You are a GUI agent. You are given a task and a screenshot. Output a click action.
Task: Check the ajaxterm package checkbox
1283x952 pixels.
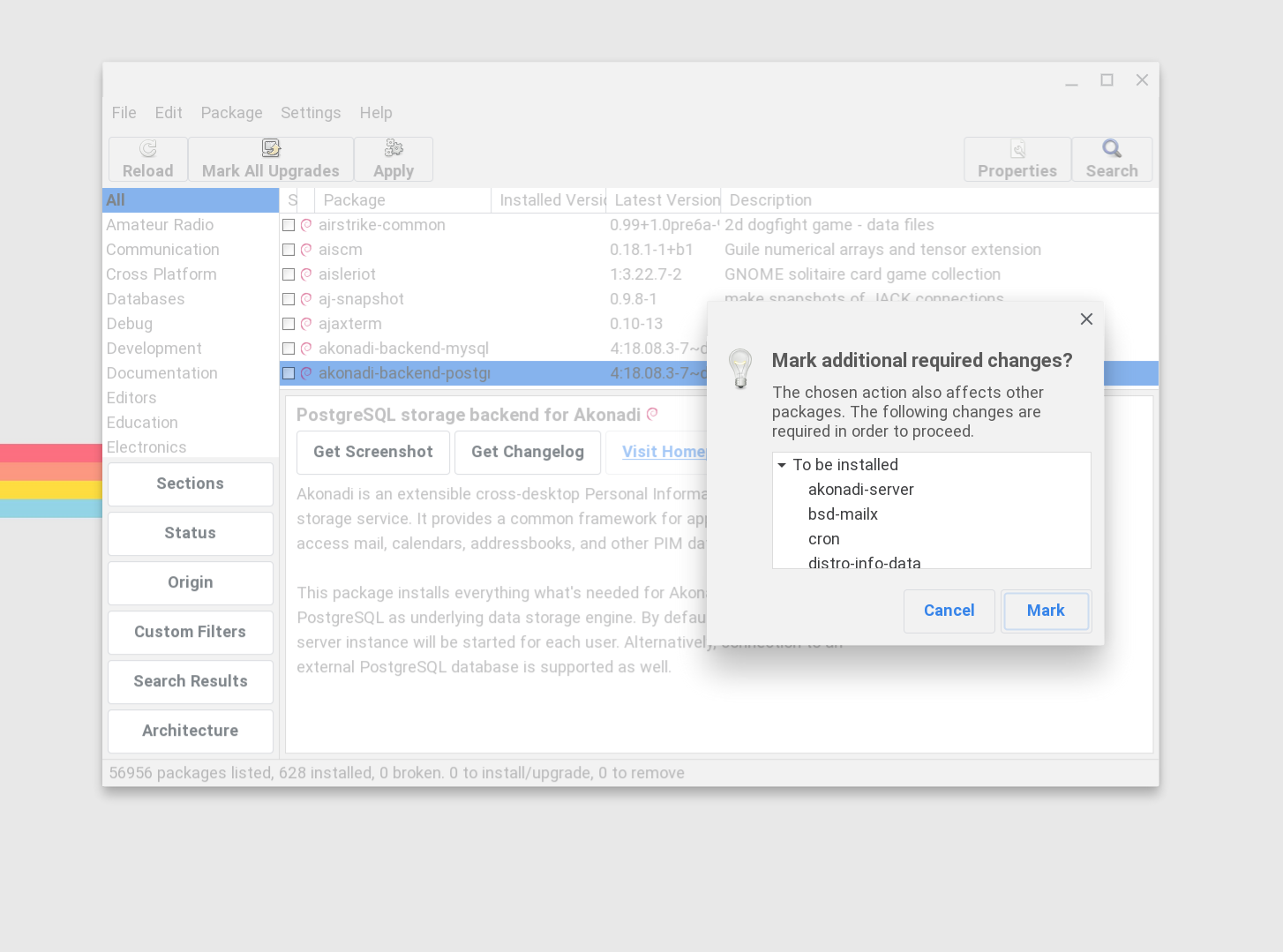[x=289, y=324]
